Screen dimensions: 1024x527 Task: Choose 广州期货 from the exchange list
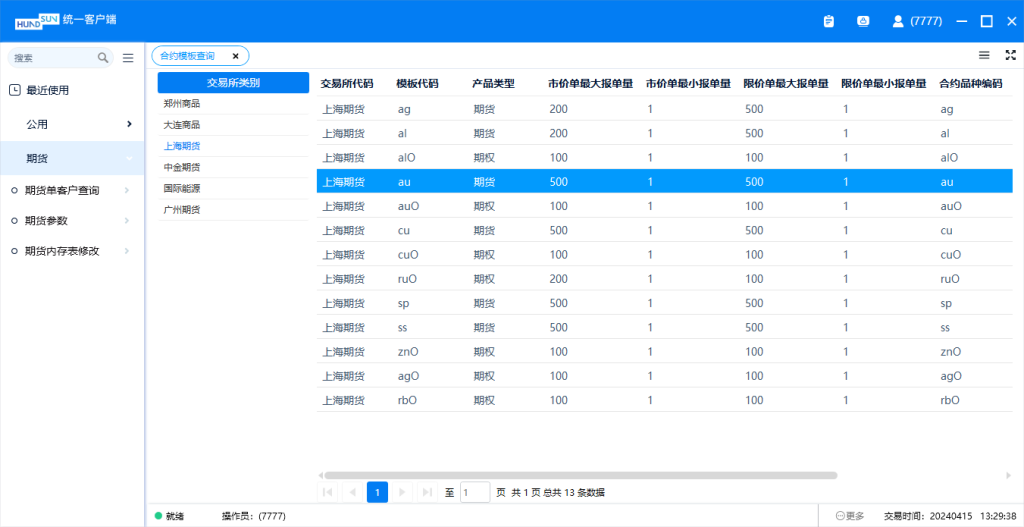coord(182,210)
